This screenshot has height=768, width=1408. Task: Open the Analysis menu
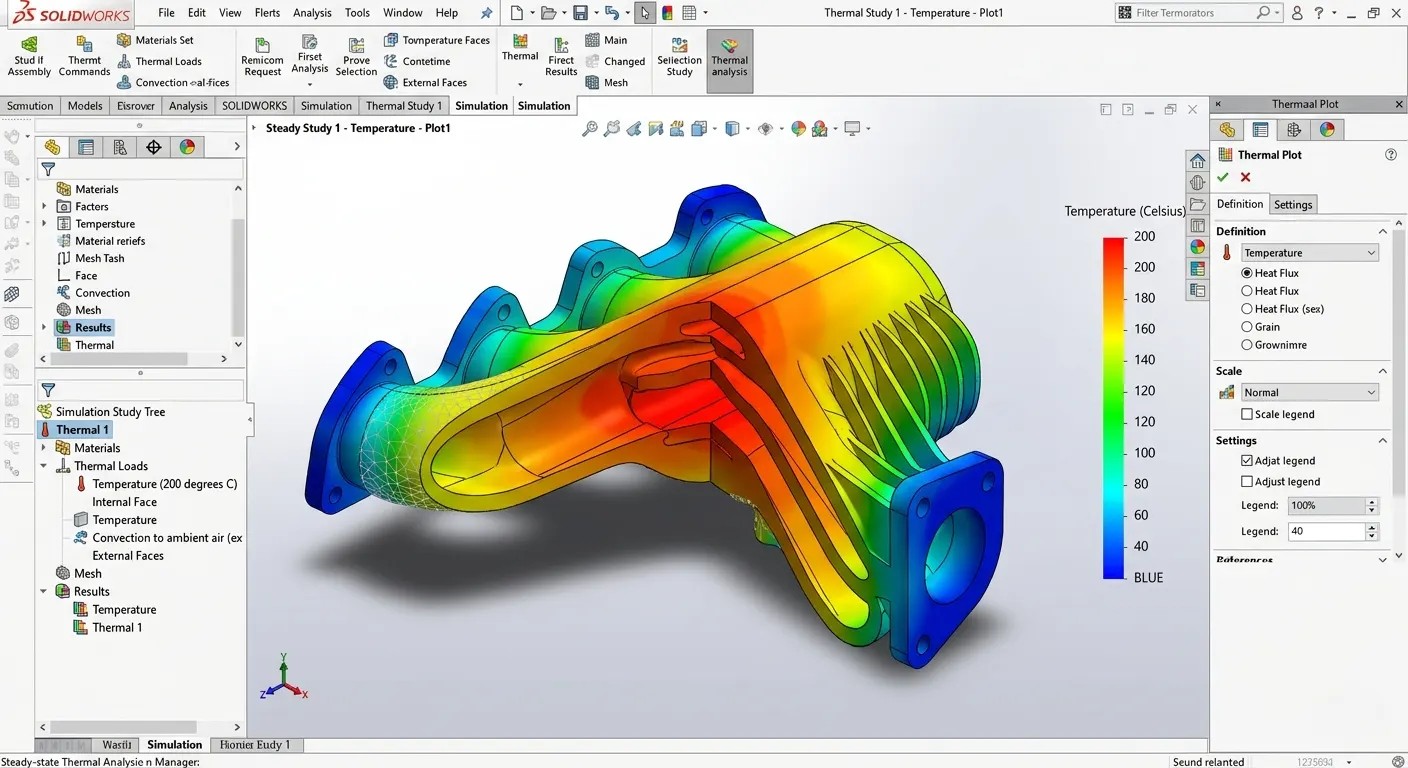coord(312,13)
